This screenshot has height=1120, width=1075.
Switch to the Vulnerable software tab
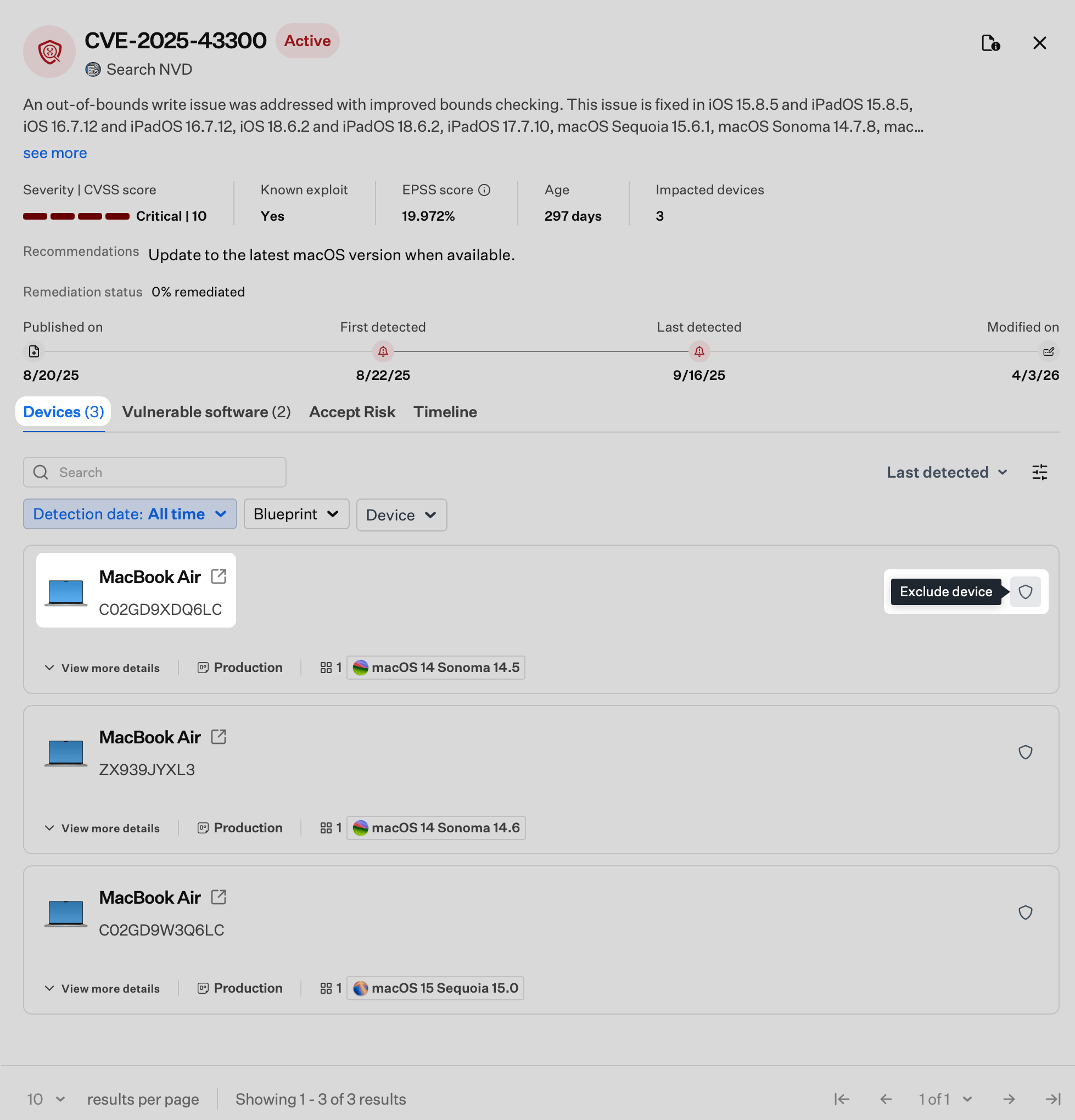coord(206,411)
